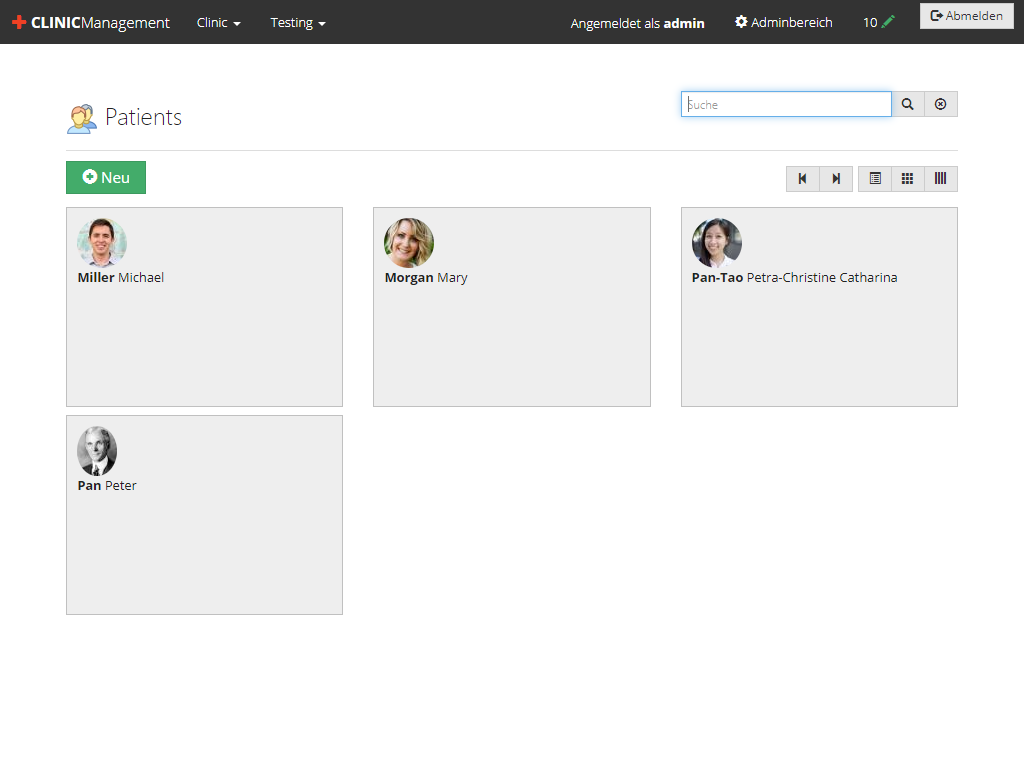
Task: Switch to grid tile view
Action: 908,179
